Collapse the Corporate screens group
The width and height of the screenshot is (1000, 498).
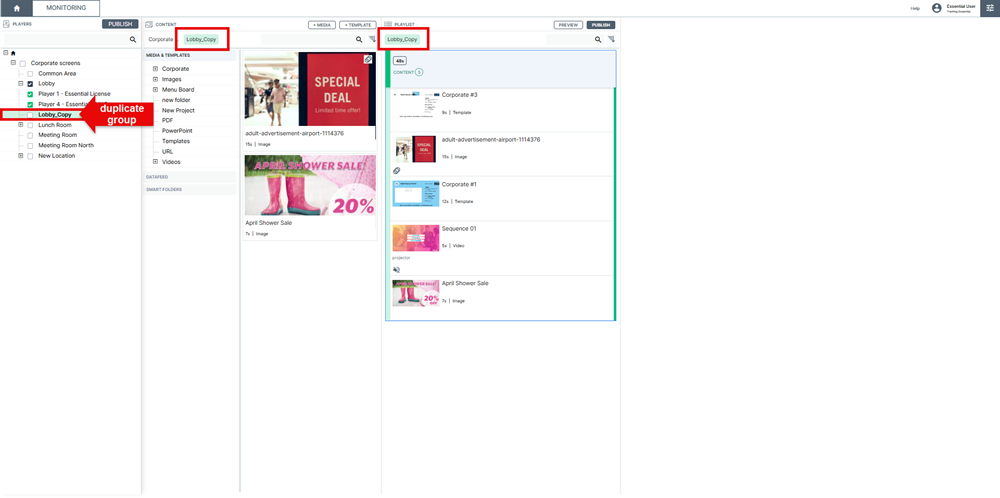click(x=13, y=63)
